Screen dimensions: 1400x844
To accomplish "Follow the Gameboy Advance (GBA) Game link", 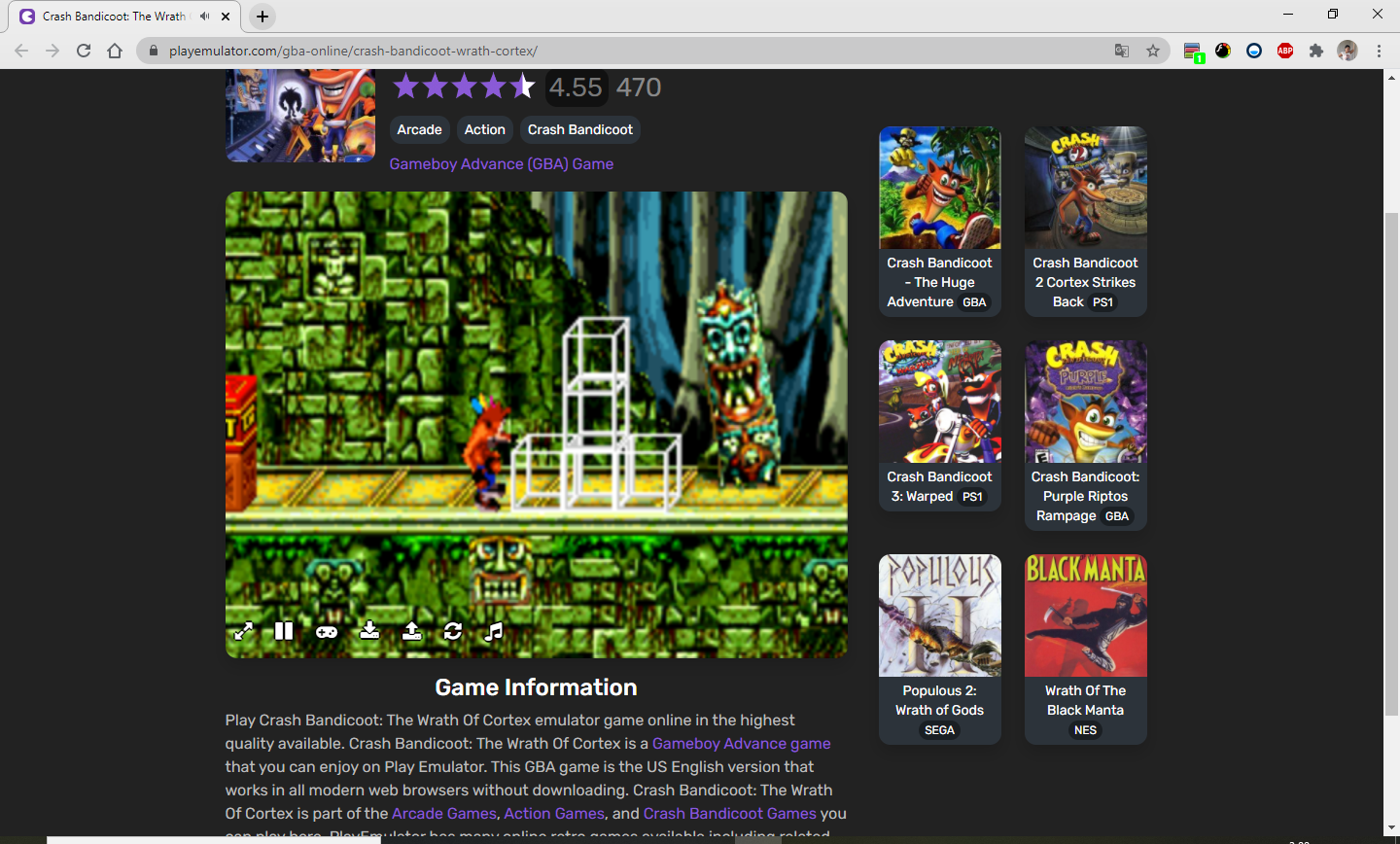I will click(502, 163).
